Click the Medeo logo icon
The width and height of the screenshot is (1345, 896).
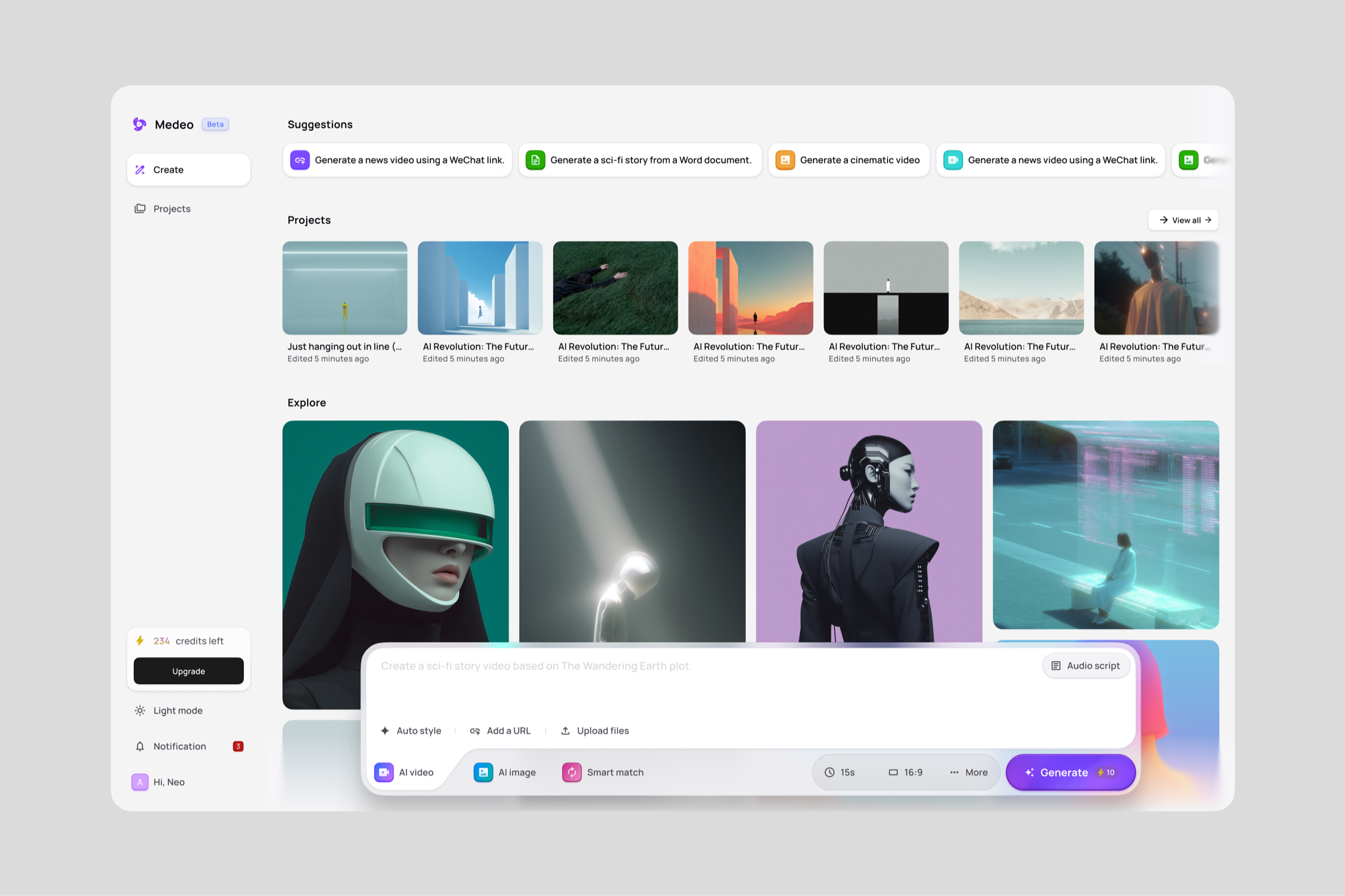(x=139, y=124)
